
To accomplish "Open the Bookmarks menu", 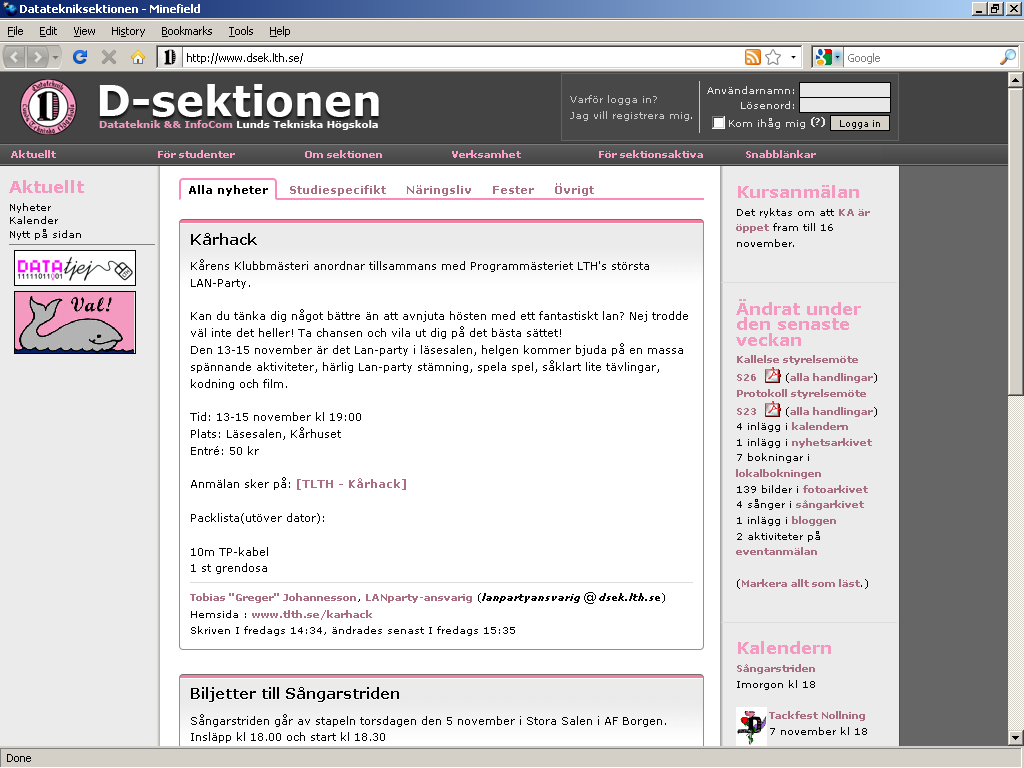I will coord(186,31).
